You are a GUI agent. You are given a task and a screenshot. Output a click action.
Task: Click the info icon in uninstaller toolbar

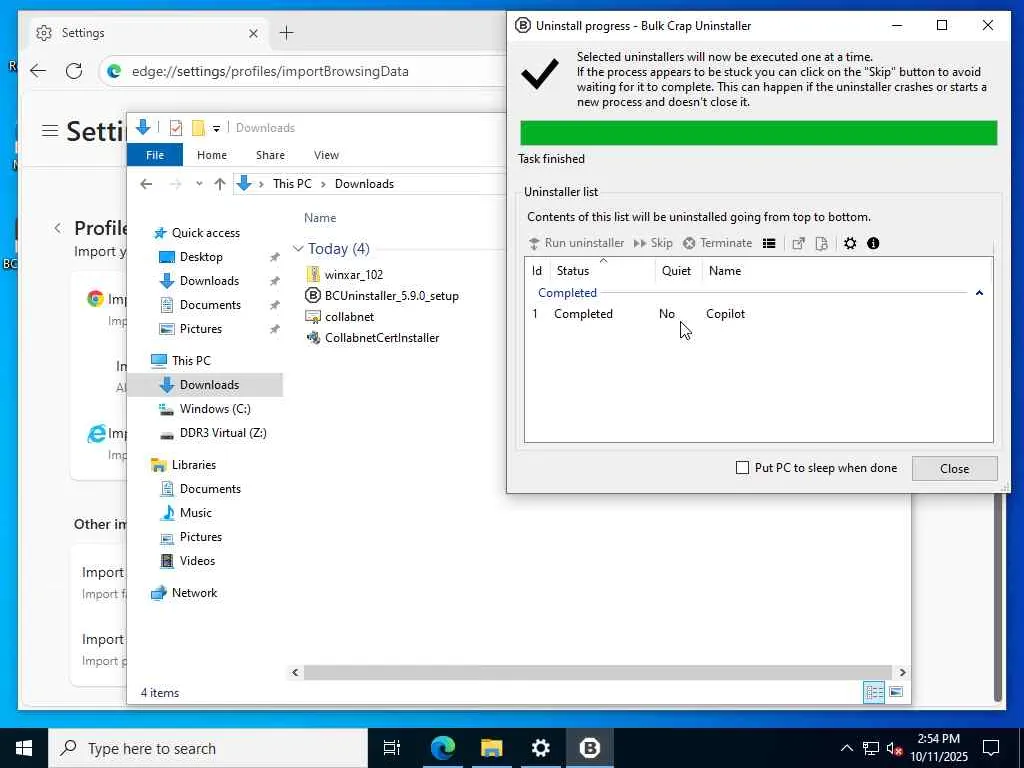[873, 243]
